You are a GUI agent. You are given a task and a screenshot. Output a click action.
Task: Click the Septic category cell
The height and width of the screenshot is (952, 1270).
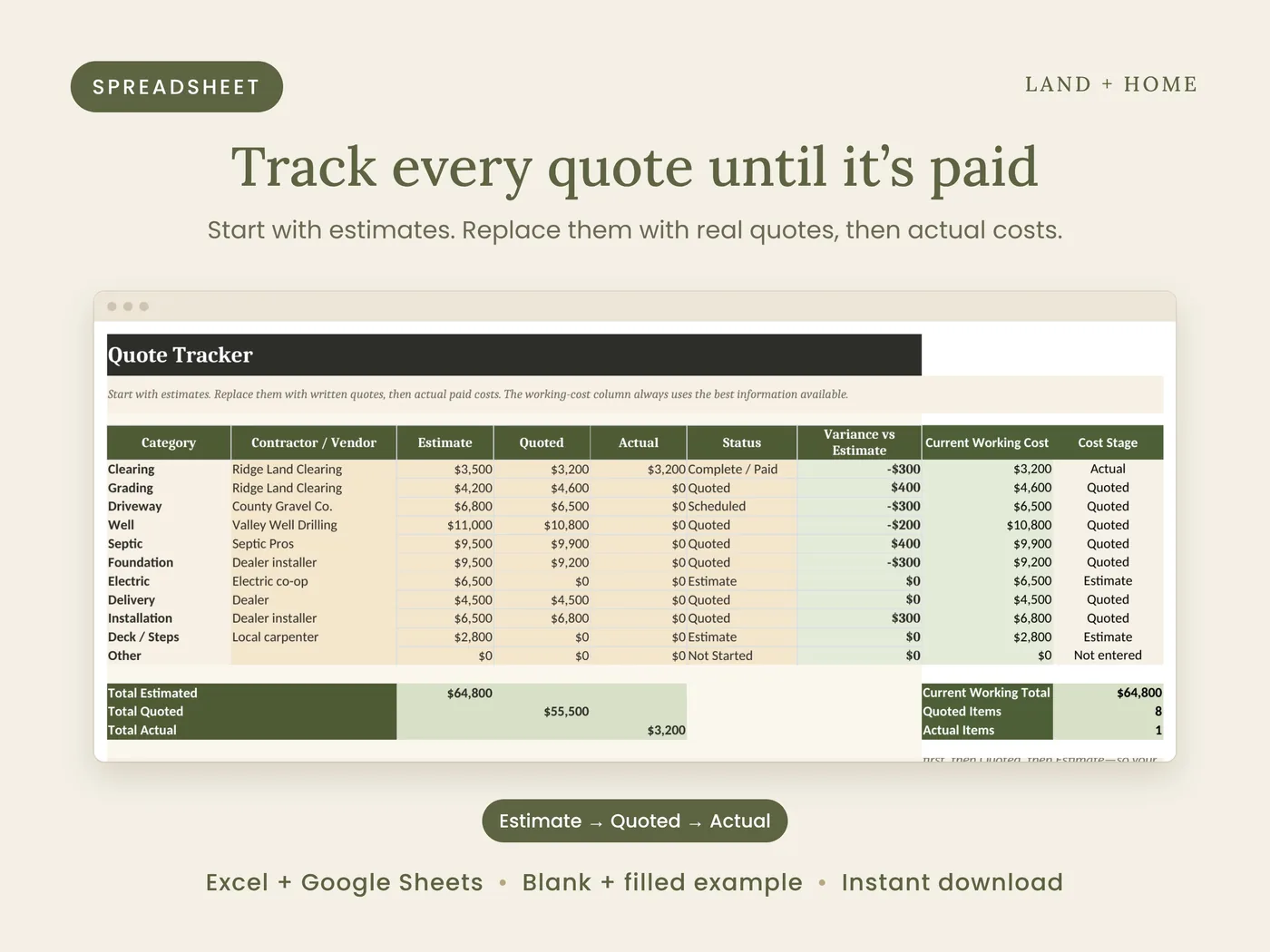pos(169,544)
